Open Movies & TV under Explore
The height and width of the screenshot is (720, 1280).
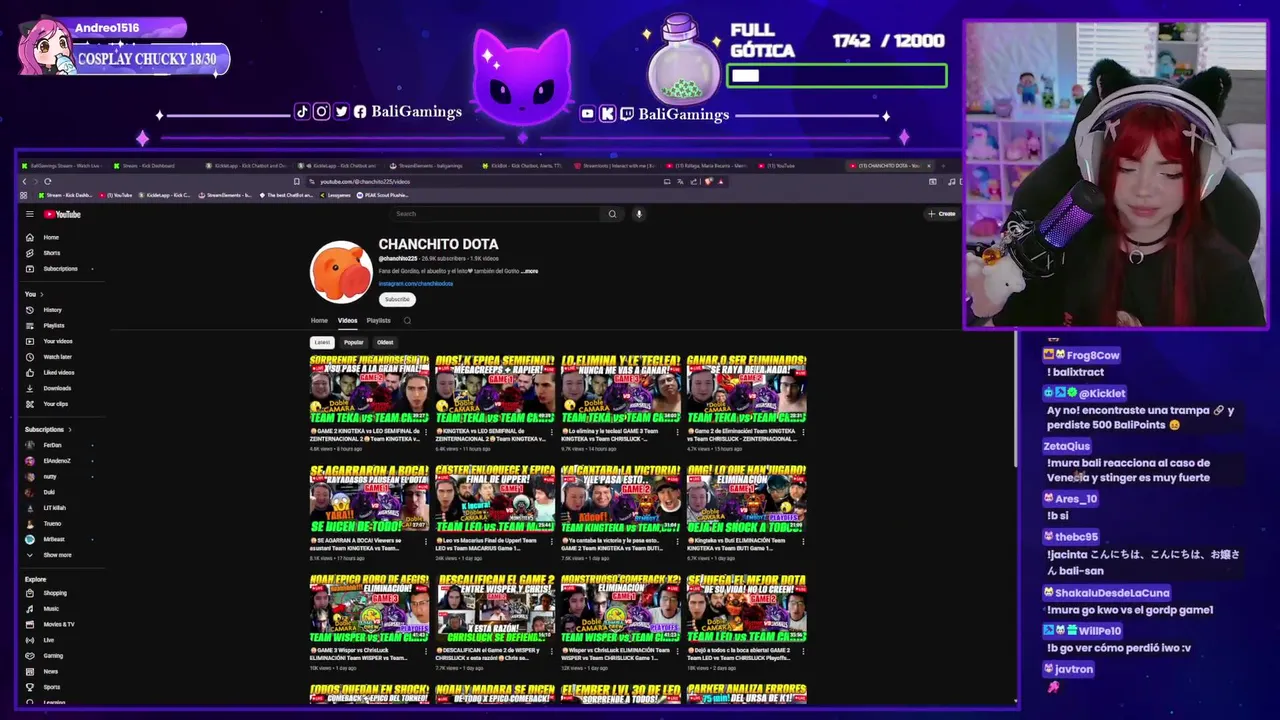click(58, 624)
